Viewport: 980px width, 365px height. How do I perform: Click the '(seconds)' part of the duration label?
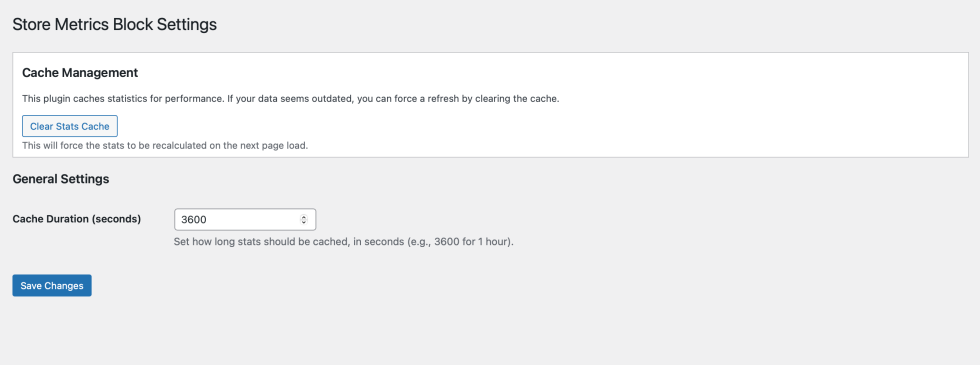click(x=116, y=219)
